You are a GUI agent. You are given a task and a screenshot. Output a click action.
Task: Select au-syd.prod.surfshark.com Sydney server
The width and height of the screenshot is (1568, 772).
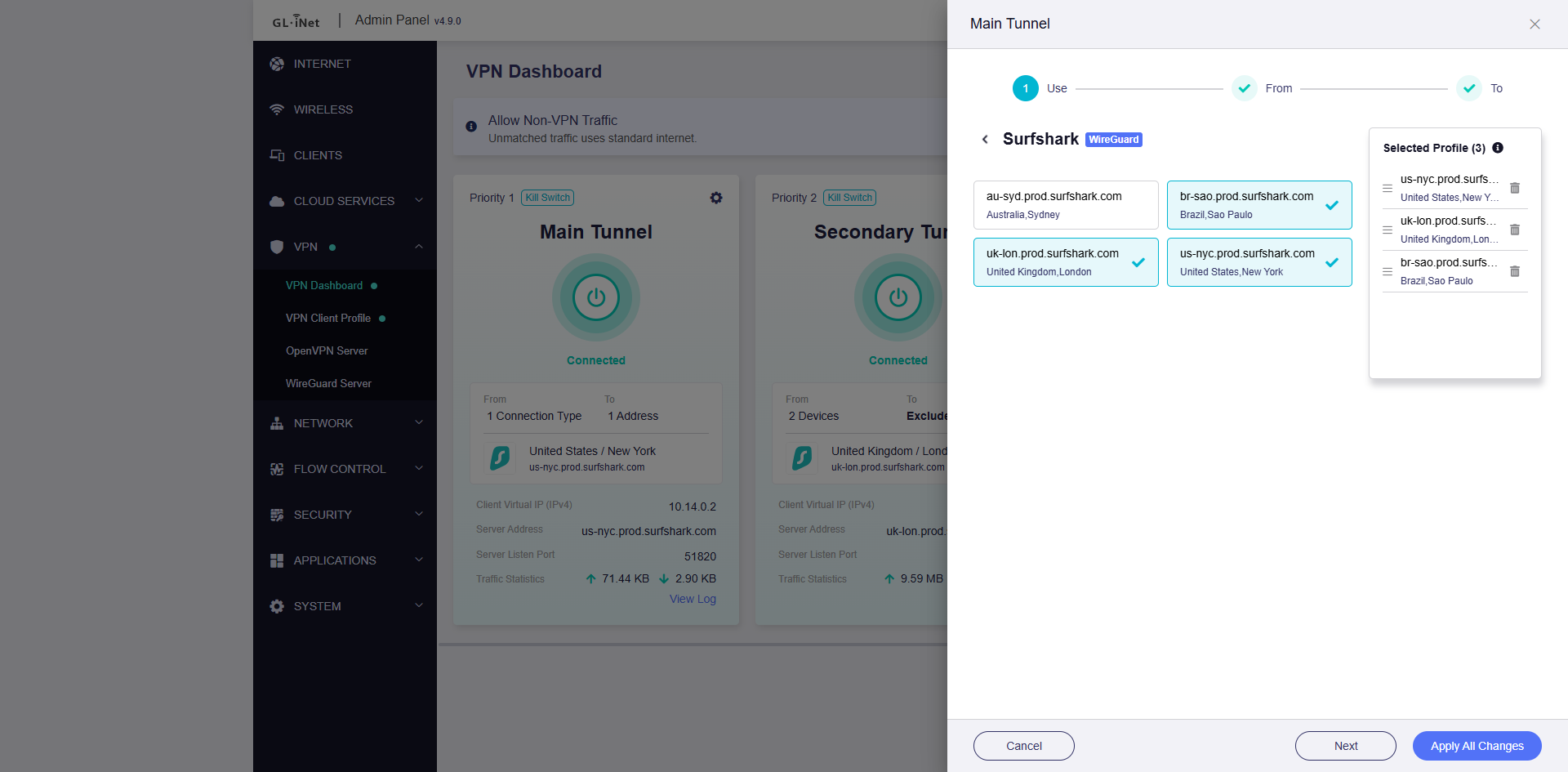(x=1066, y=205)
